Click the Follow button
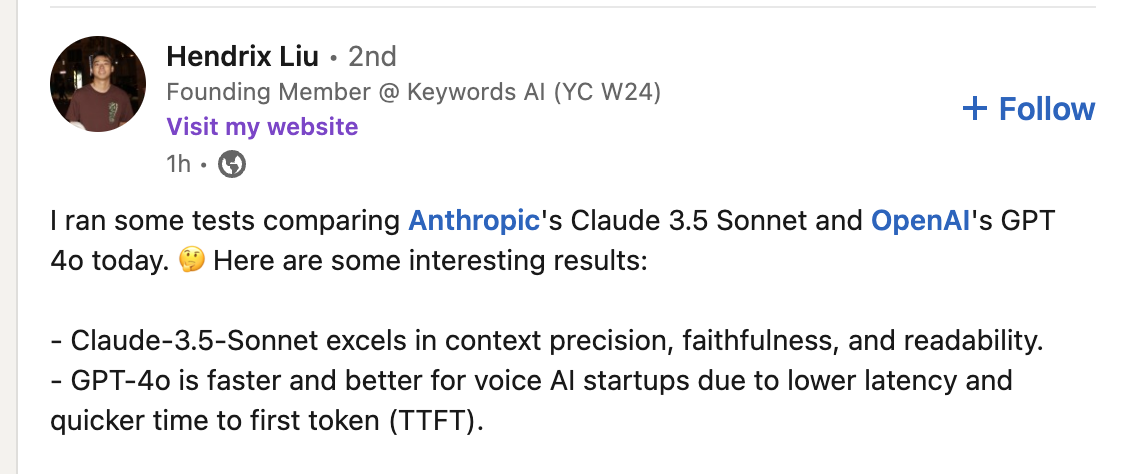The width and height of the screenshot is (1128, 474). pyautogui.click(x=1028, y=109)
